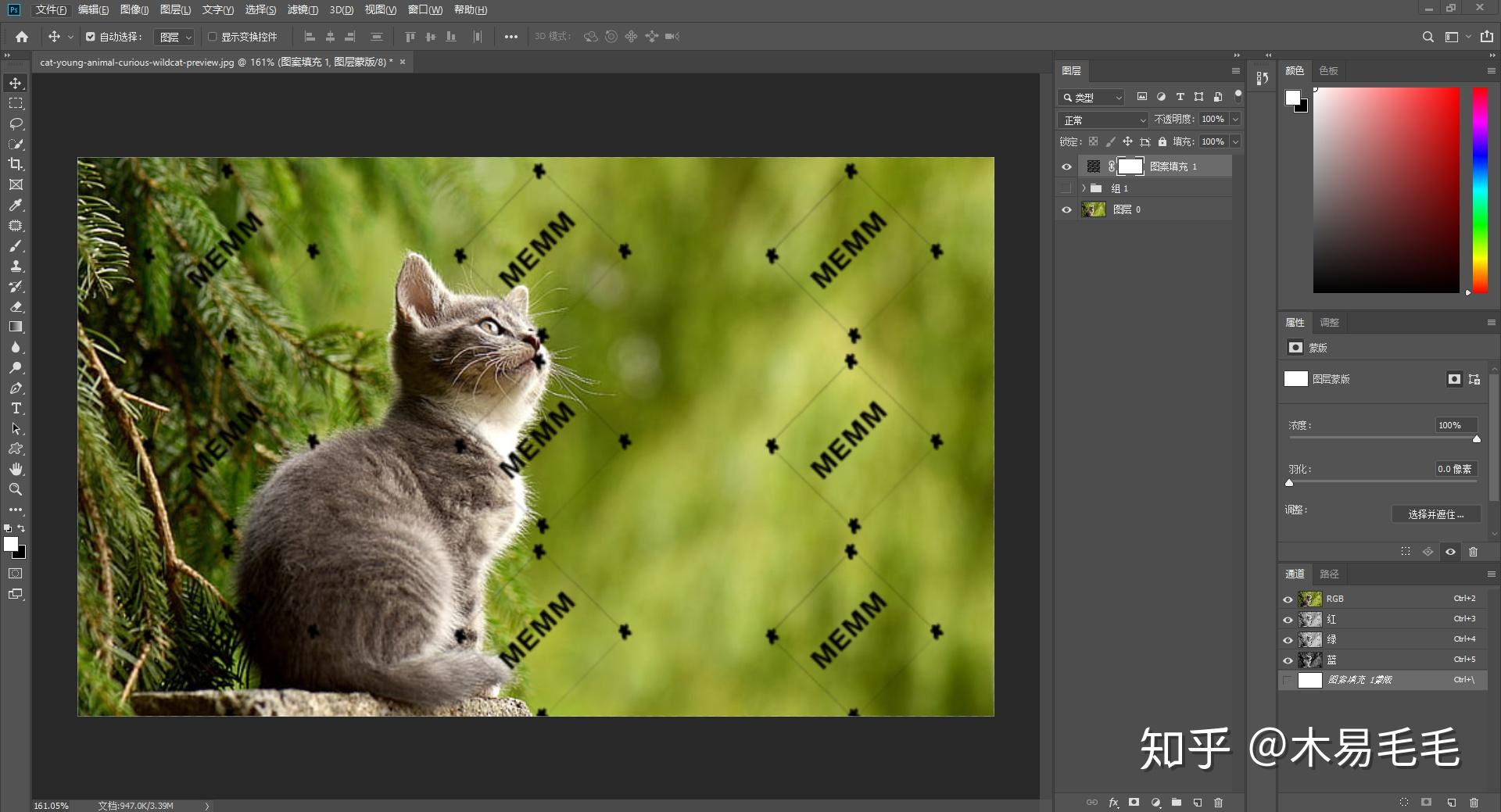
Task: Select the Horizontal Type tool
Action: tap(16, 408)
